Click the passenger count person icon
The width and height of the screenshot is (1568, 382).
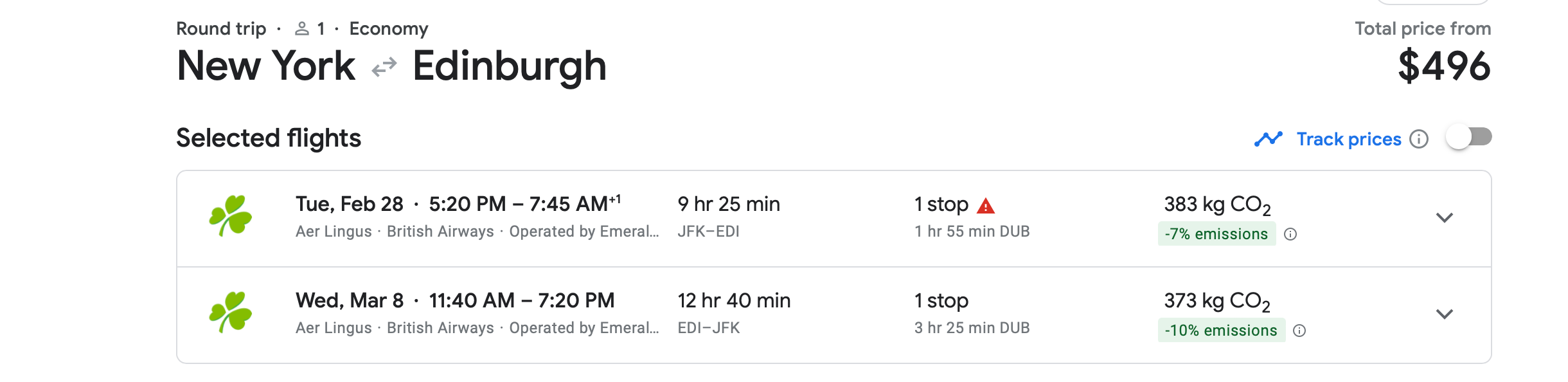[x=301, y=29]
